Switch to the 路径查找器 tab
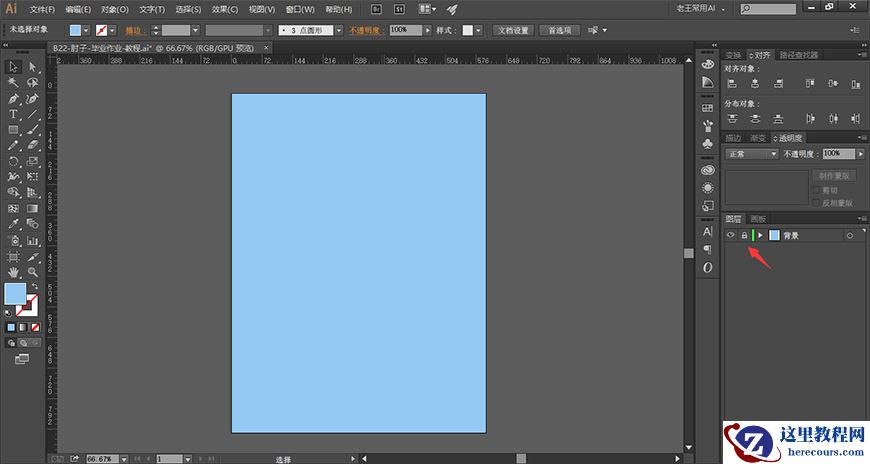 797,55
